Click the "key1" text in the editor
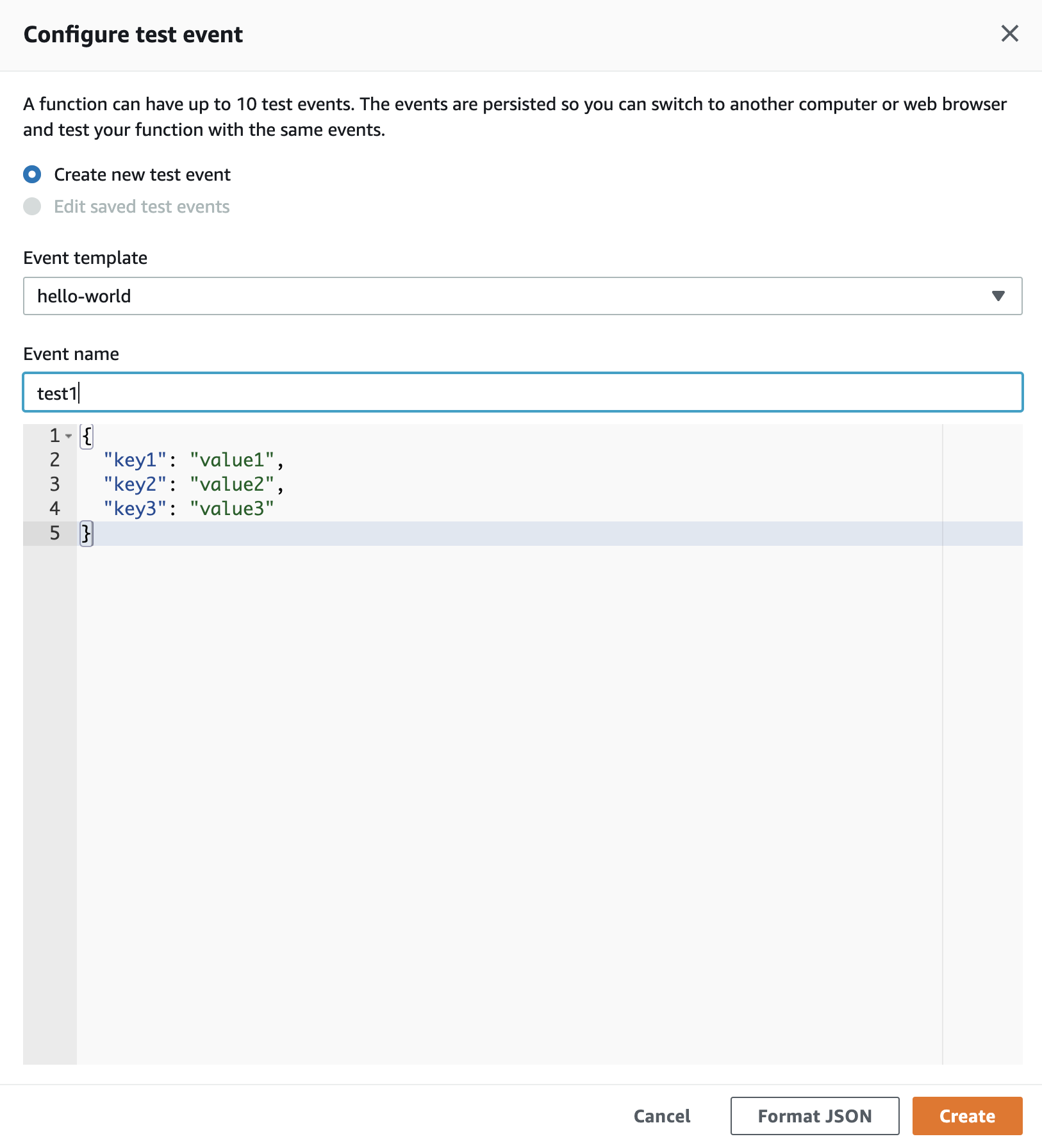 135,460
